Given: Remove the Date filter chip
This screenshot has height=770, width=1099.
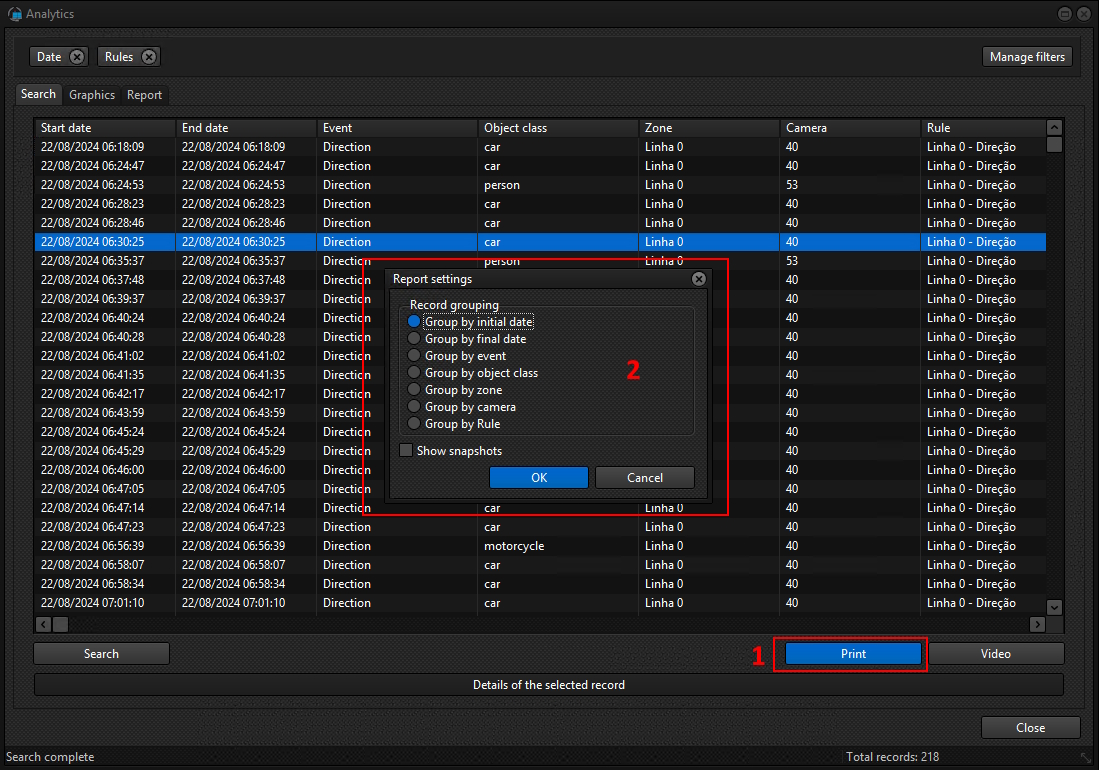Looking at the screenshot, I should pos(77,57).
